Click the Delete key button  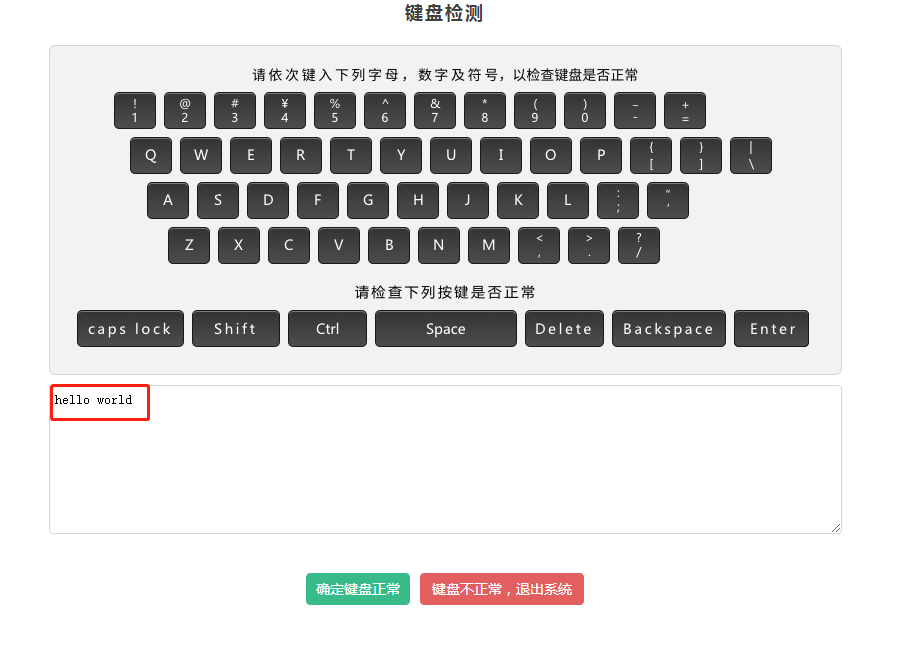point(564,328)
